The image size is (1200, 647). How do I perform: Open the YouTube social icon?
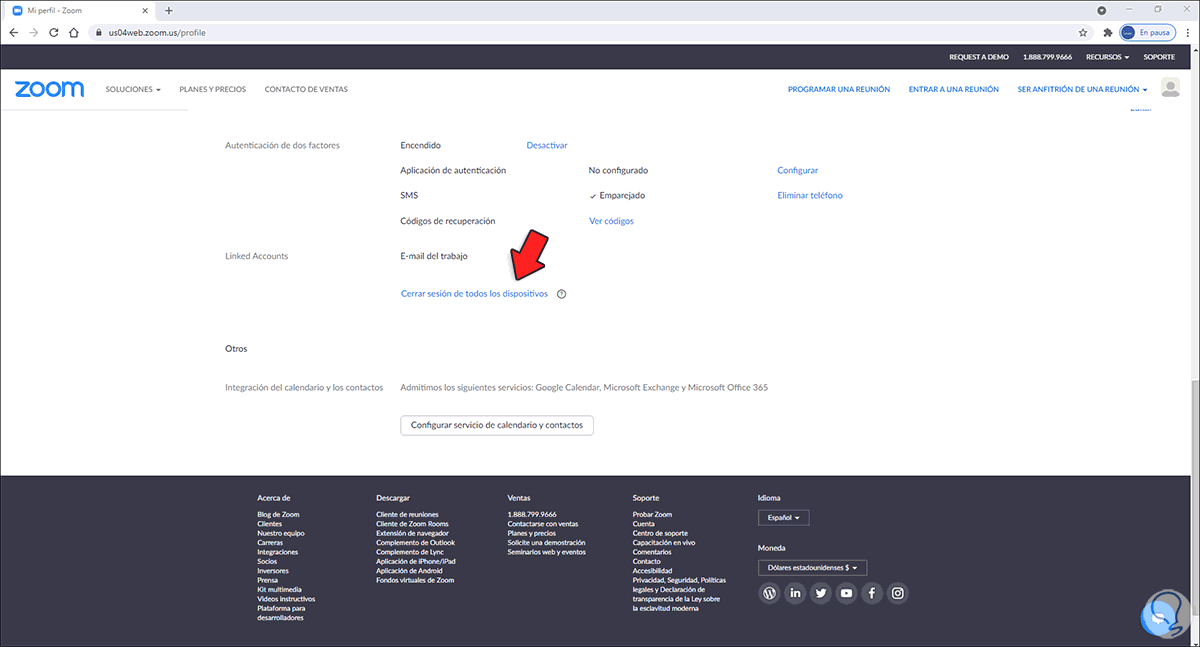coord(847,593)
